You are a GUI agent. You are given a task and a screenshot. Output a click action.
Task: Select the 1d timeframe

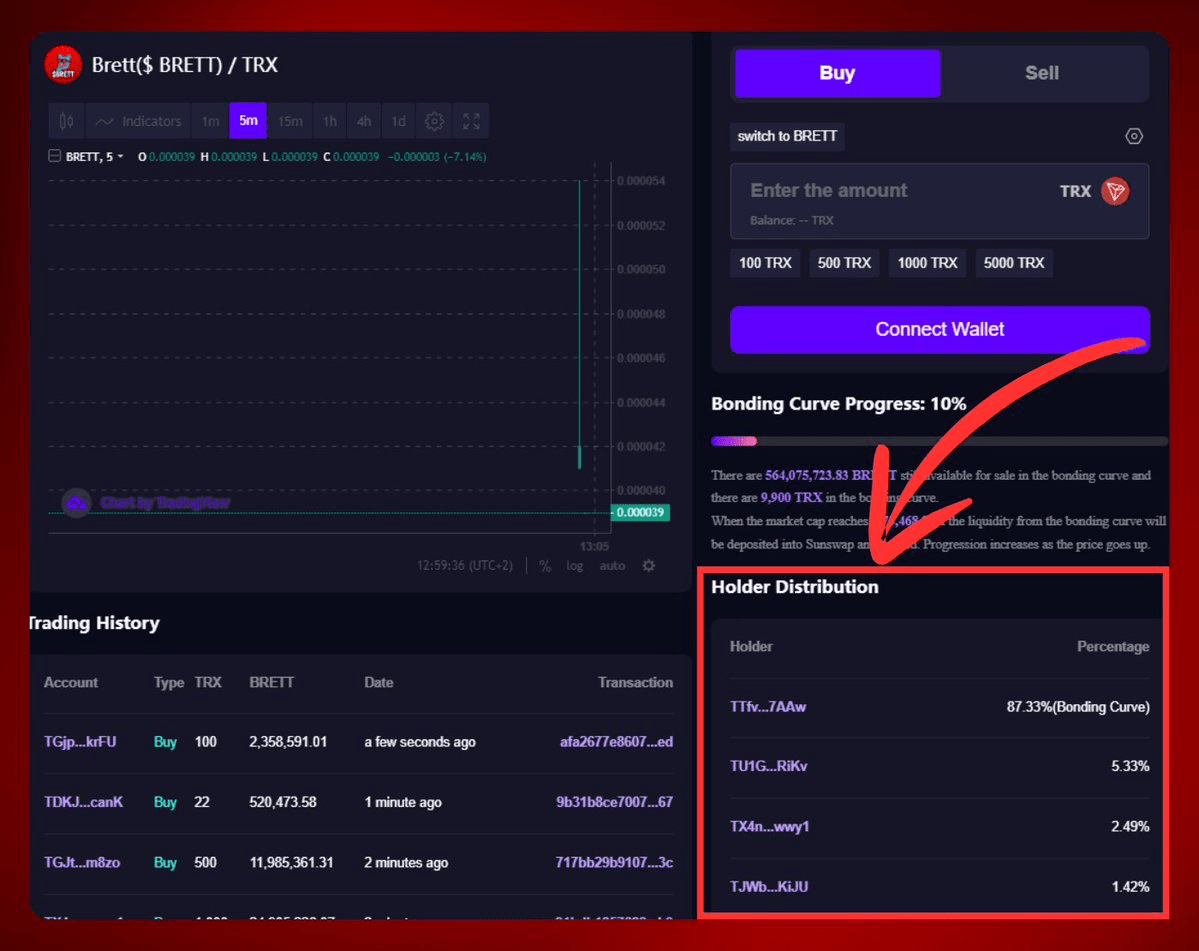pos(398,121)
